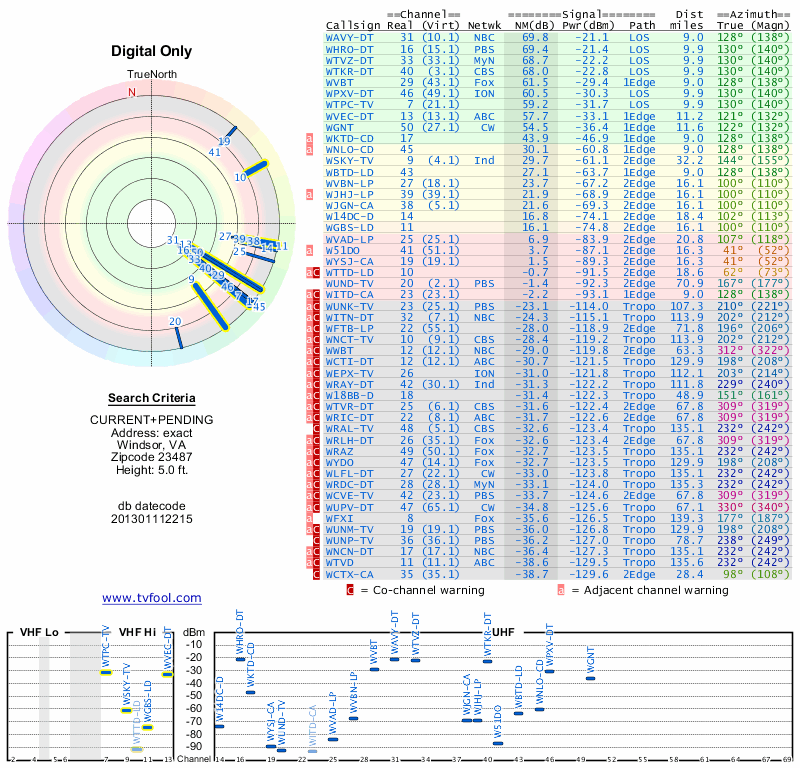Select the WTVD callsign
The height and width of the screenshot is (768, 800).
(340, 563)
